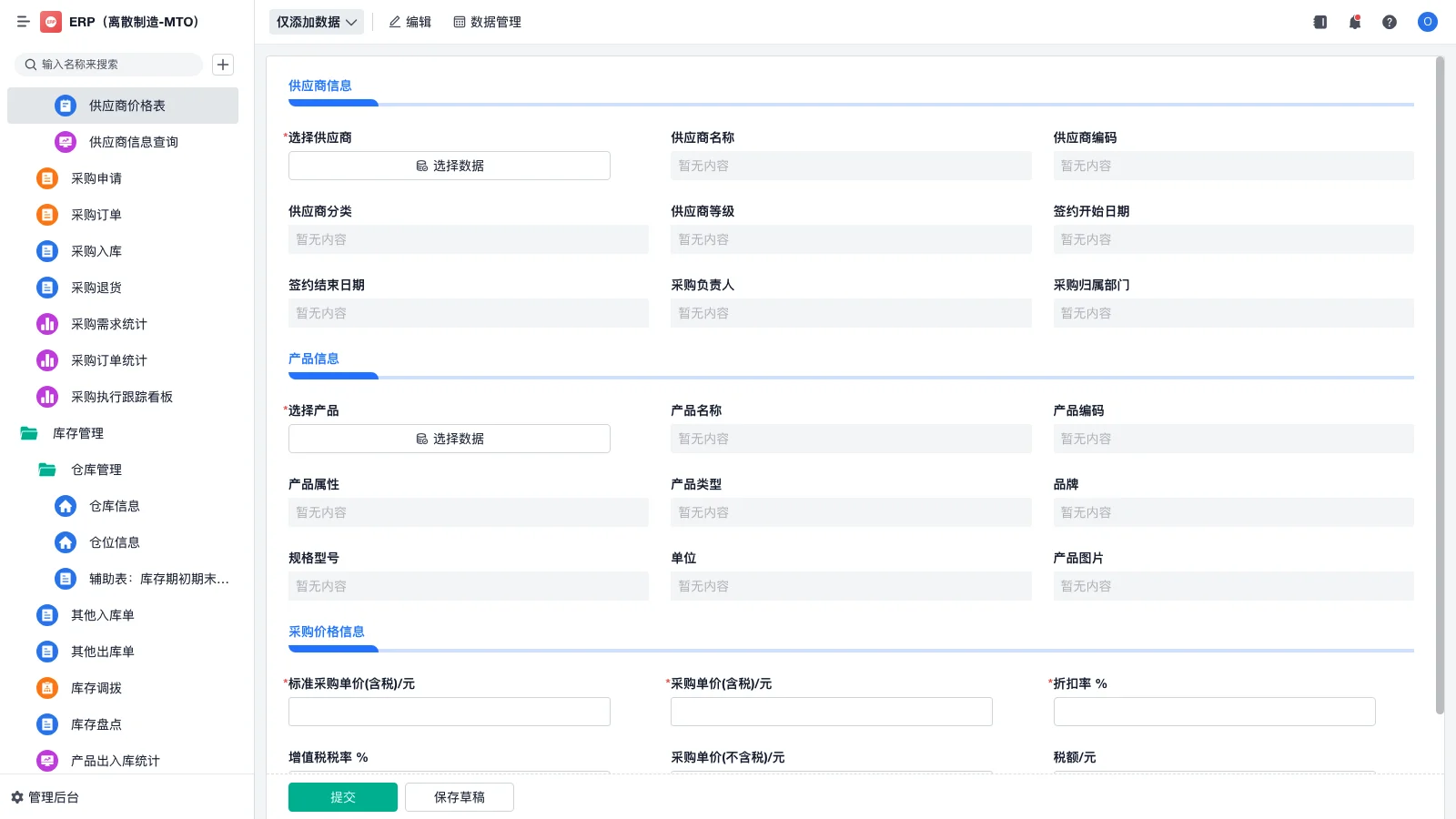Open the notifications bell icon

pos(1355,22)
